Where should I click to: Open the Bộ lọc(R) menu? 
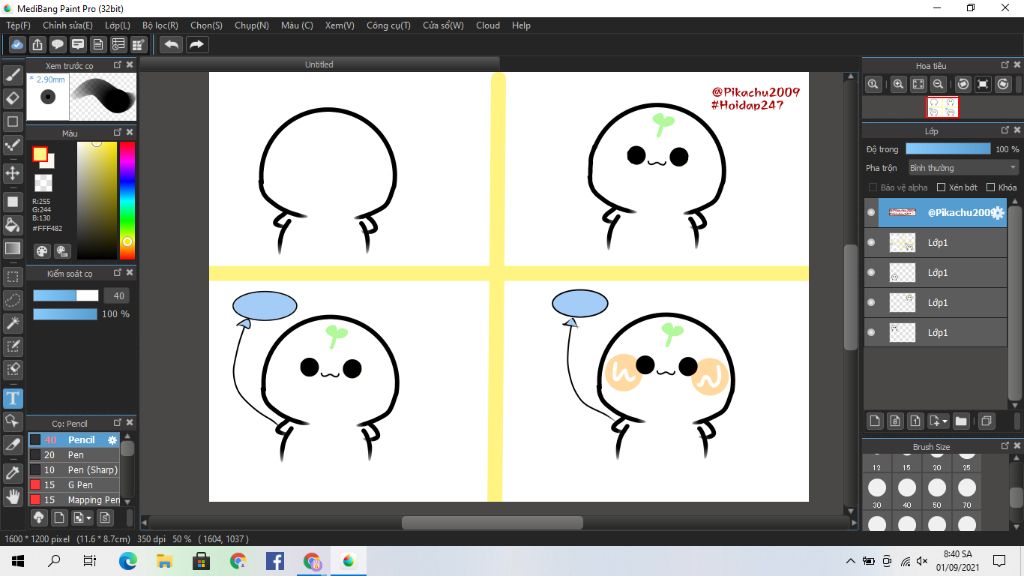pyautogui.click(x=160, y=25)
